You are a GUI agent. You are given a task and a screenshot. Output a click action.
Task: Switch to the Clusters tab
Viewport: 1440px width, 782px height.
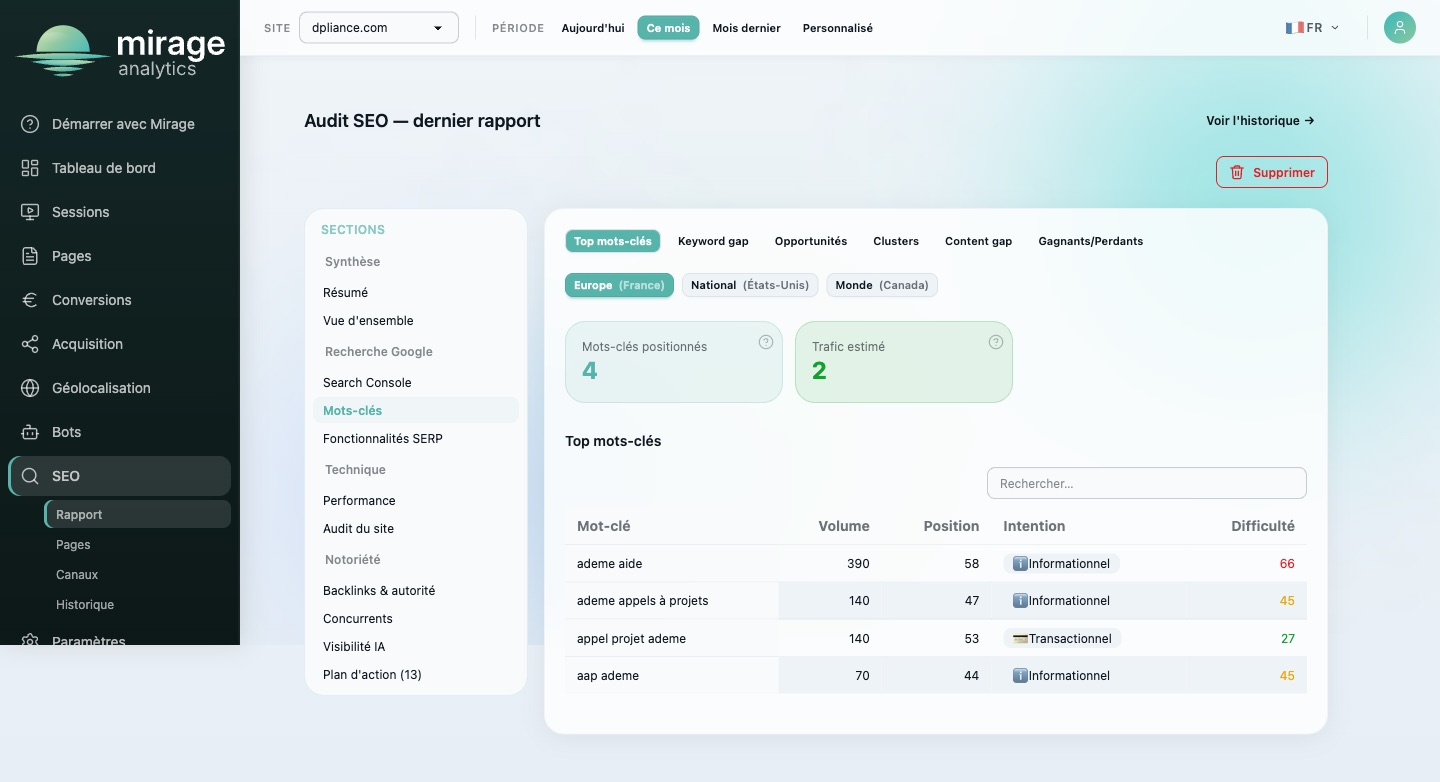[896, 241]
